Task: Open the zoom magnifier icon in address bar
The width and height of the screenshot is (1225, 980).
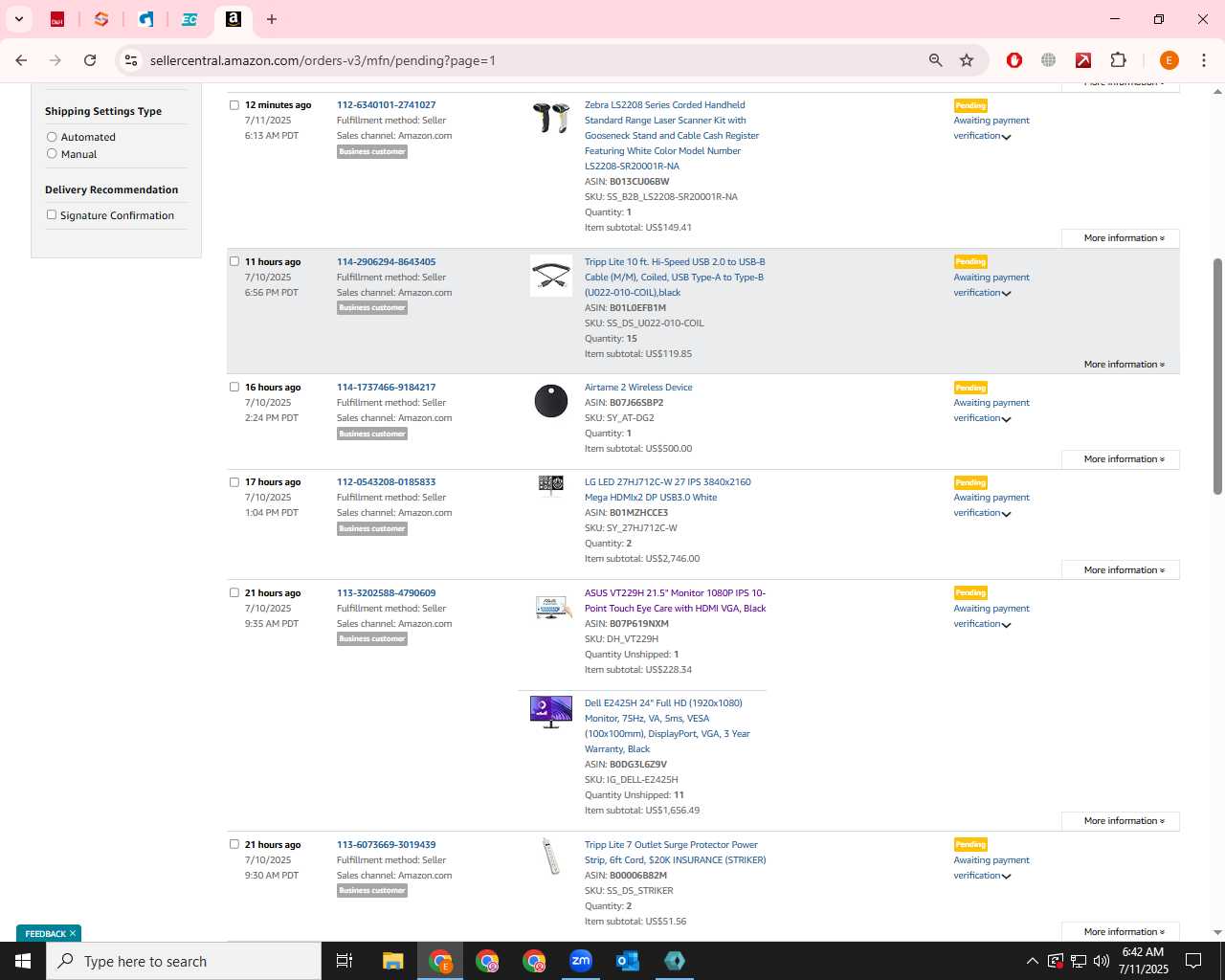Action: click(935, 60)
